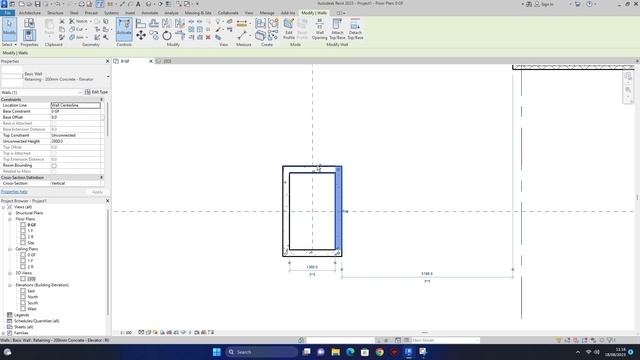Image resolution: width=640 pixels, height=360 pixels.
Task: Click the Properties palette icon in ribbon
Action: point(29,35)
